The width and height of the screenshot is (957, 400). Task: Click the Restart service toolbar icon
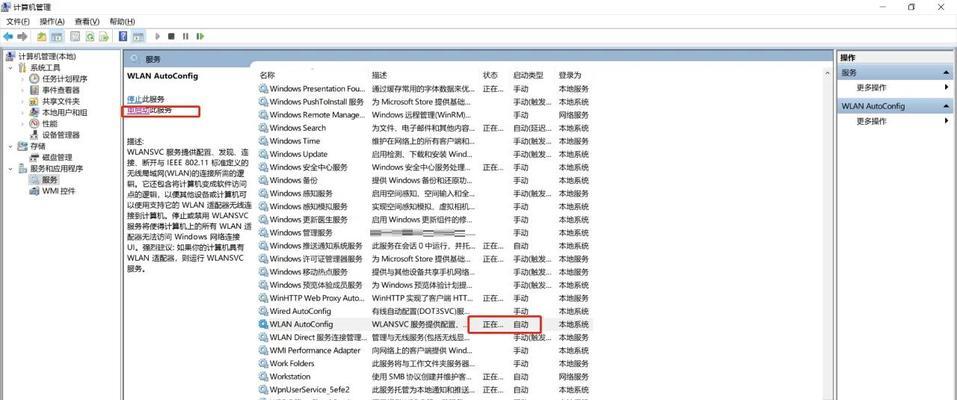pos(200,37)
